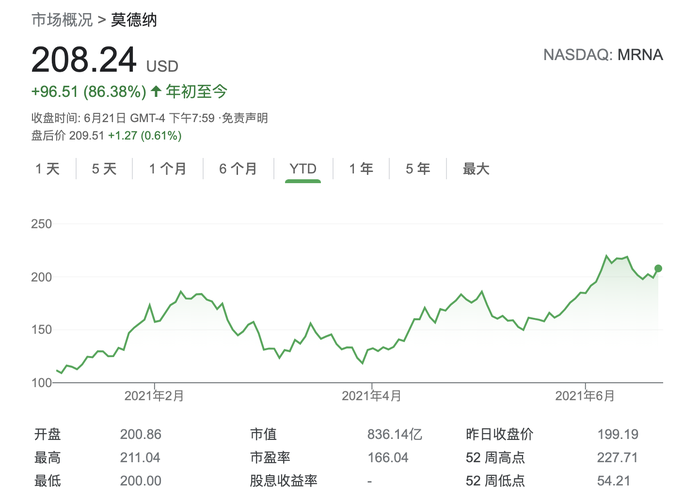Image resolution: width=700 pixels, height=500 pixels.
Task: Click the 股息收益率 label
Action: [x=283, y=481]
